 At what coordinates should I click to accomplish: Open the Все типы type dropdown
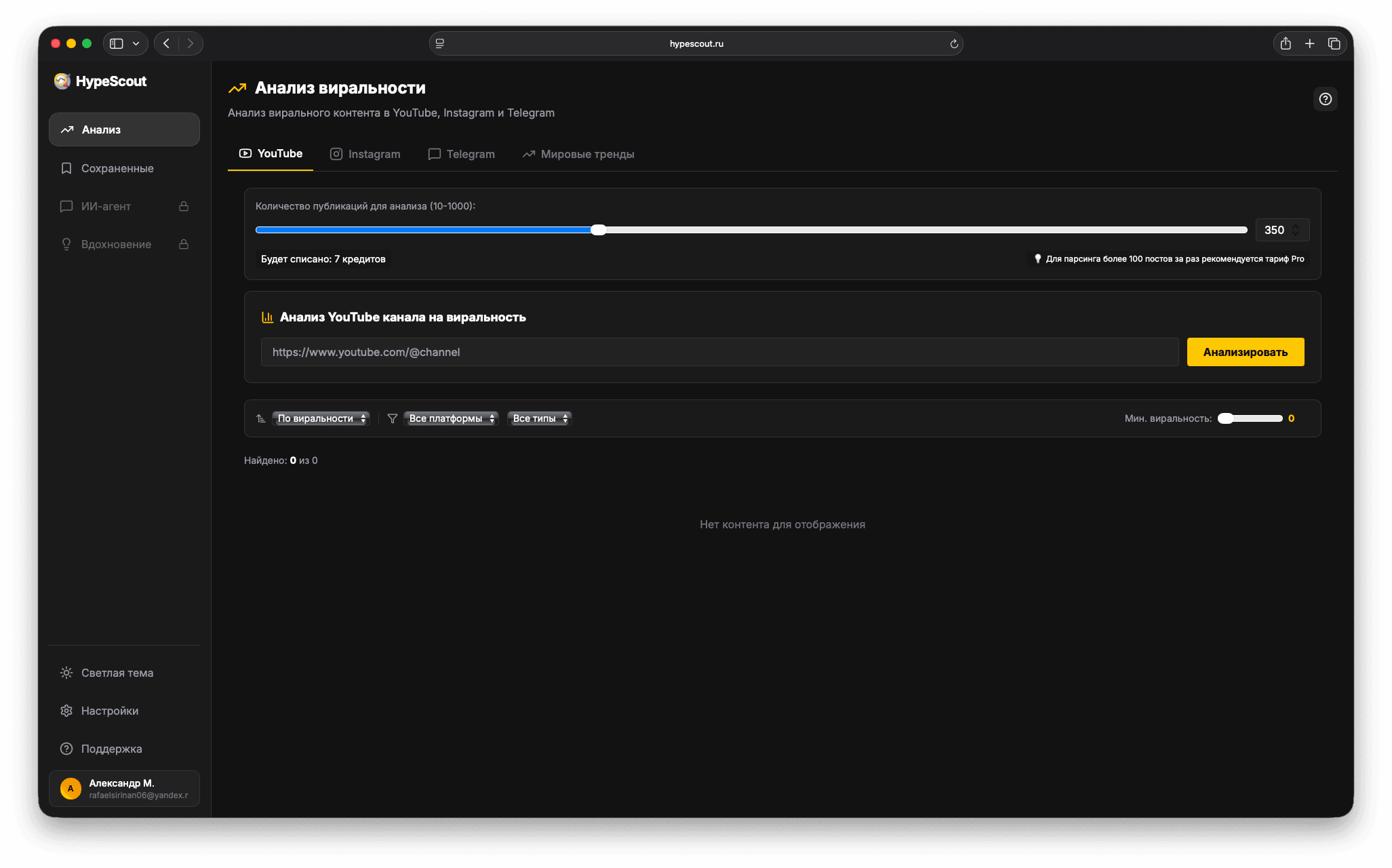click(540, 418)
